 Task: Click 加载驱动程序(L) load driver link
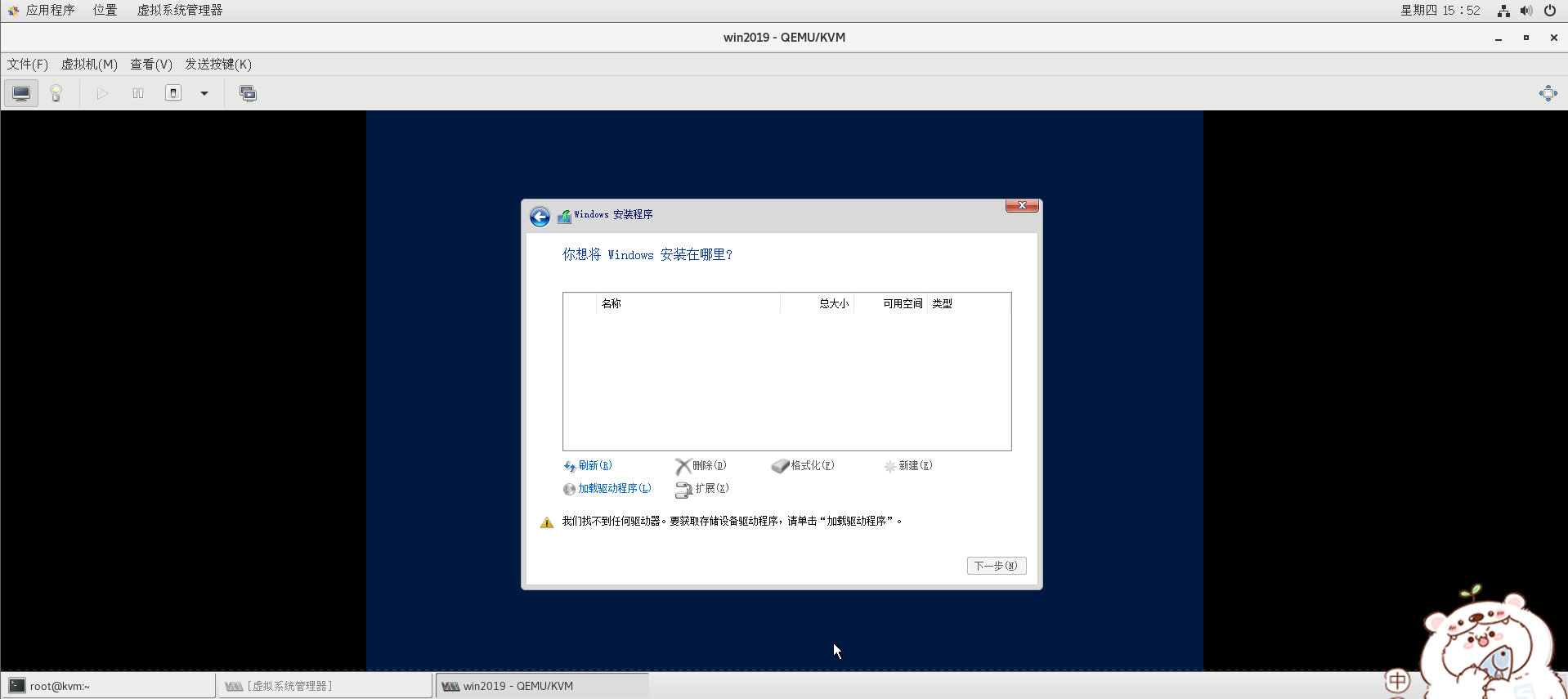615,488
